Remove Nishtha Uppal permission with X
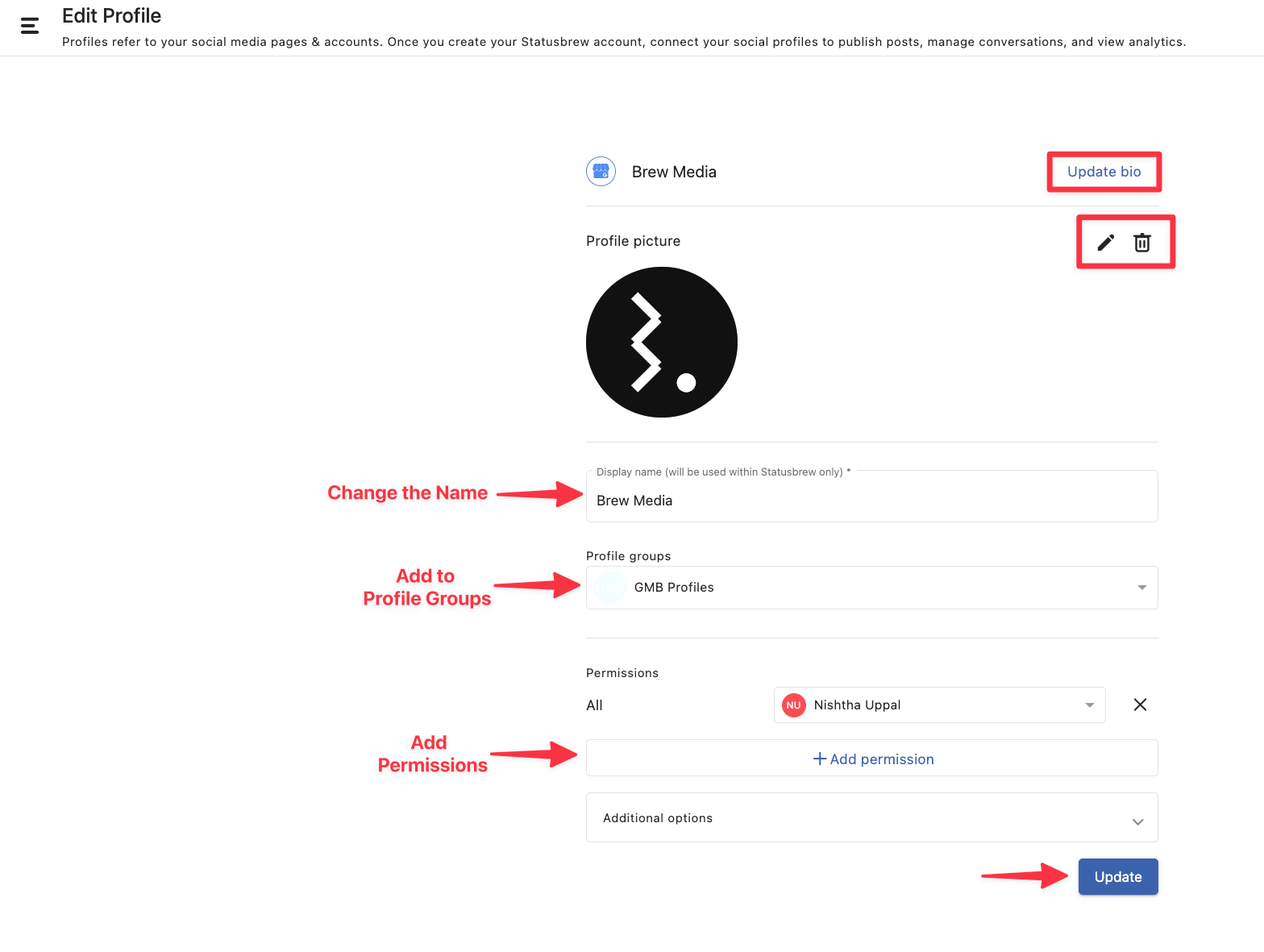The image size is (1264, 952). click(x=1140, y=705)
